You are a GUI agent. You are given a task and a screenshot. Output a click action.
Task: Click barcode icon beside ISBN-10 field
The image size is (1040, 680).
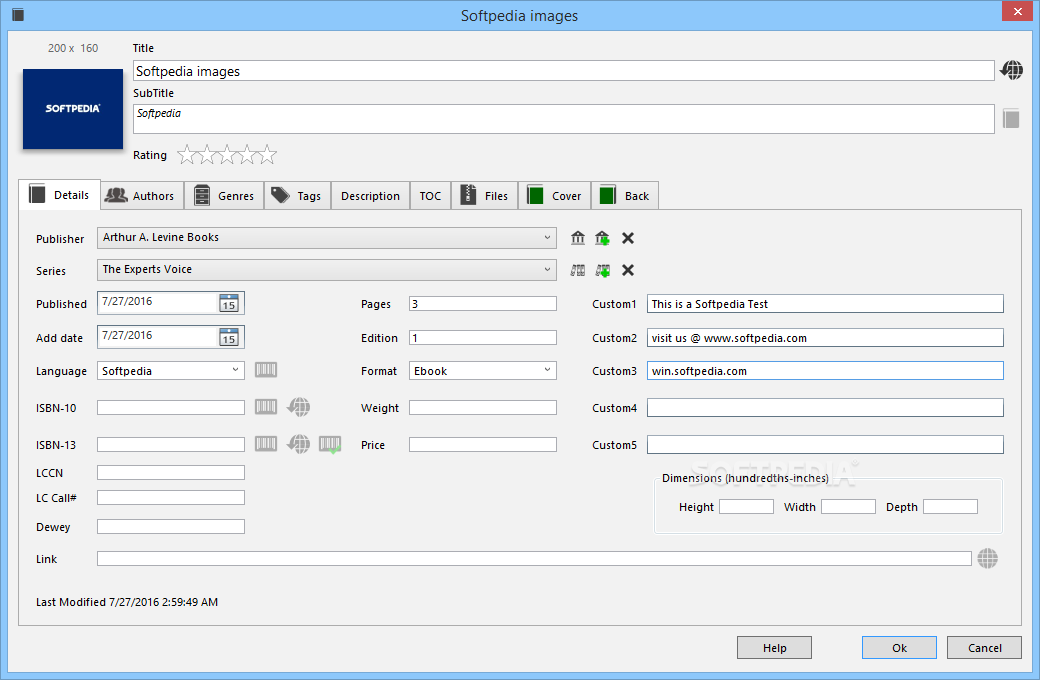[266, 407]
